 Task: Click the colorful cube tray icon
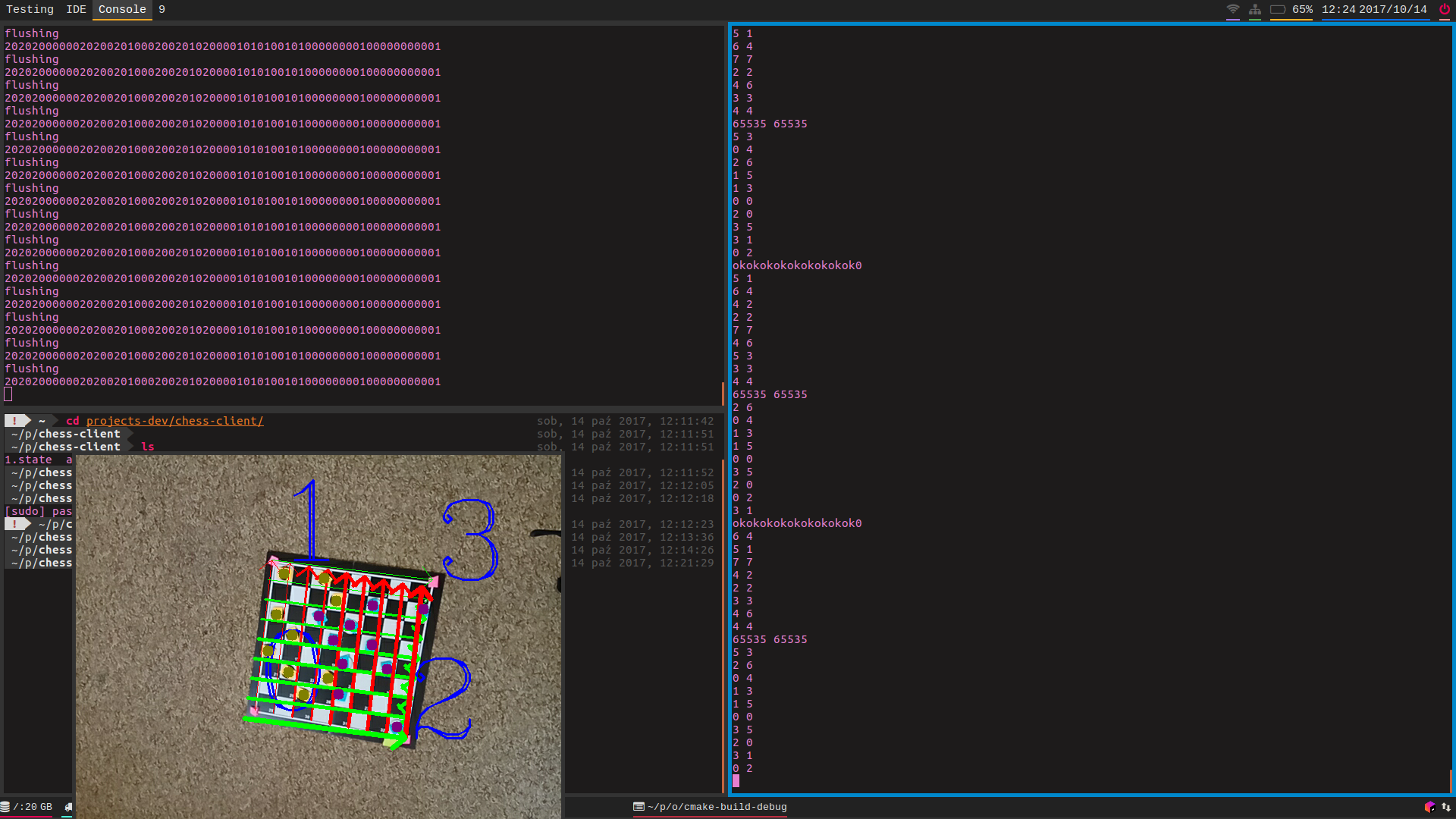[1429, 807]
